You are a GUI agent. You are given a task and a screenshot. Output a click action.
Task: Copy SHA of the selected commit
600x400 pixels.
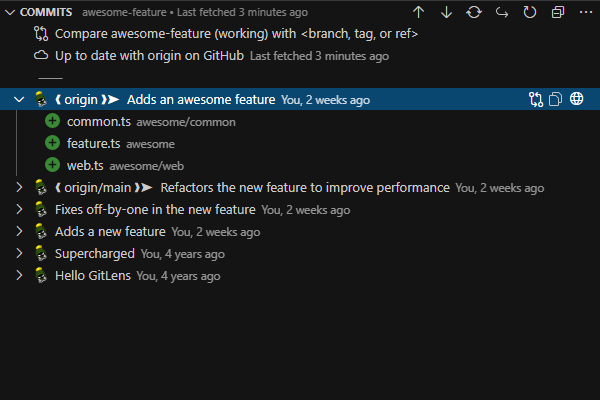[x=556, y=99]
